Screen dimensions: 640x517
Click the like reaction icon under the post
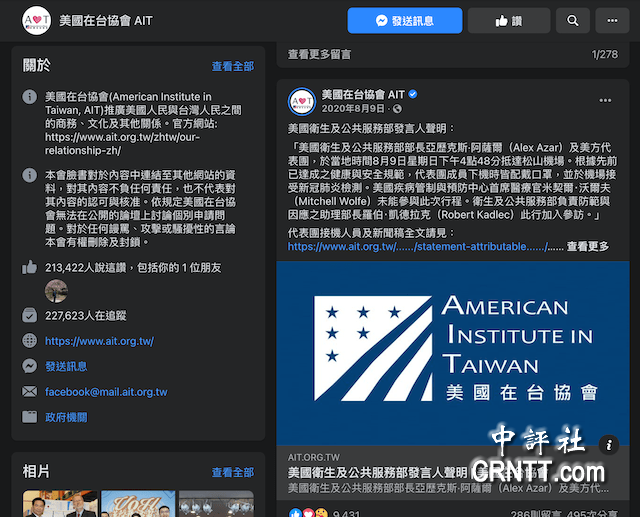pyautogui.click(x=295, y=513)
